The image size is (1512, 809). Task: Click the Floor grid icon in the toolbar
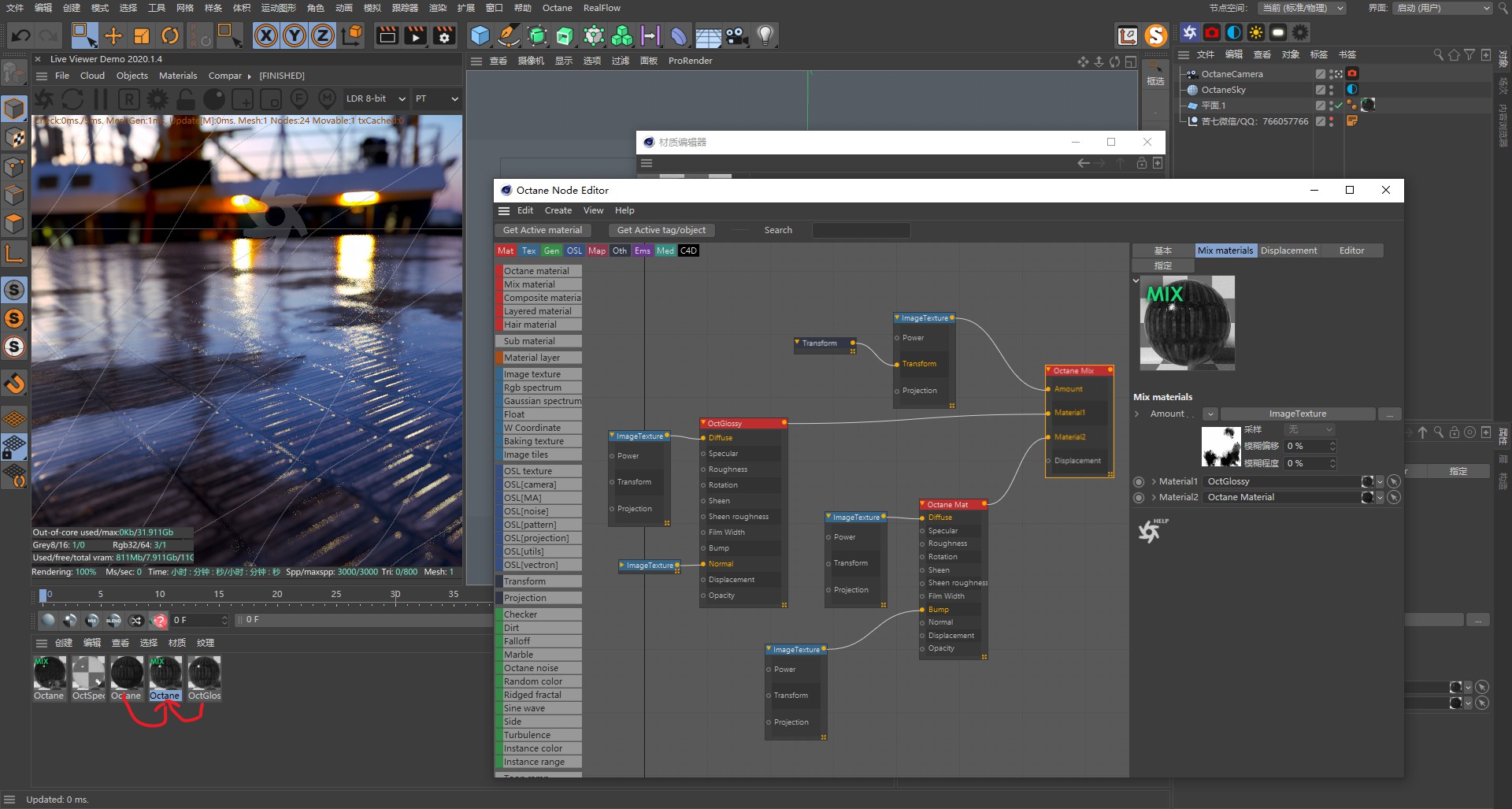pyautogui.click(x=708, y=35)
